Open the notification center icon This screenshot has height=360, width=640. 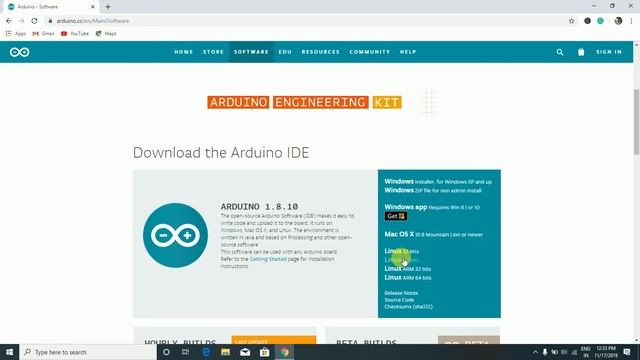pos(627,352)
